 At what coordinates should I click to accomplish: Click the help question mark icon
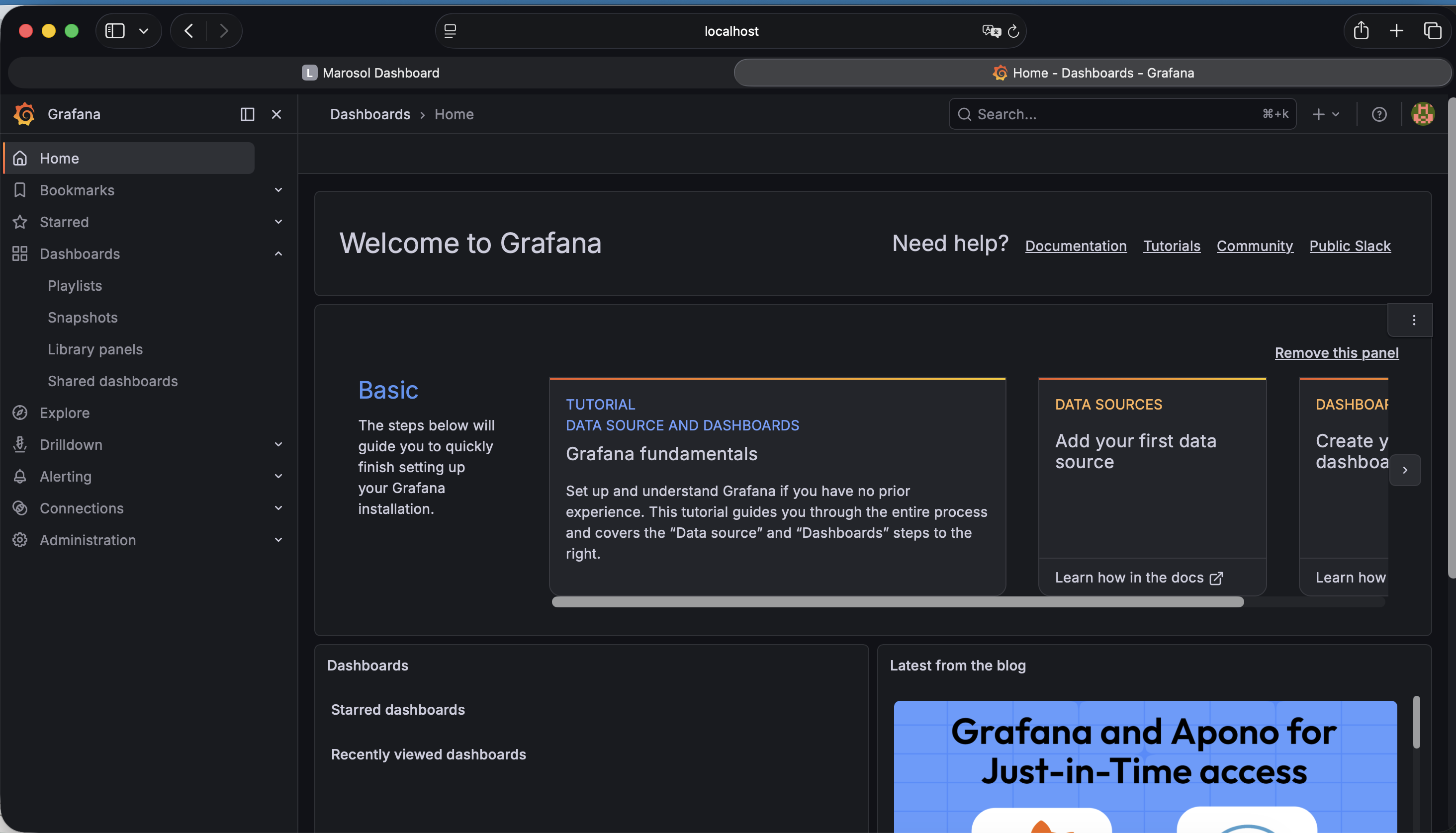[x=1379, y=114]
